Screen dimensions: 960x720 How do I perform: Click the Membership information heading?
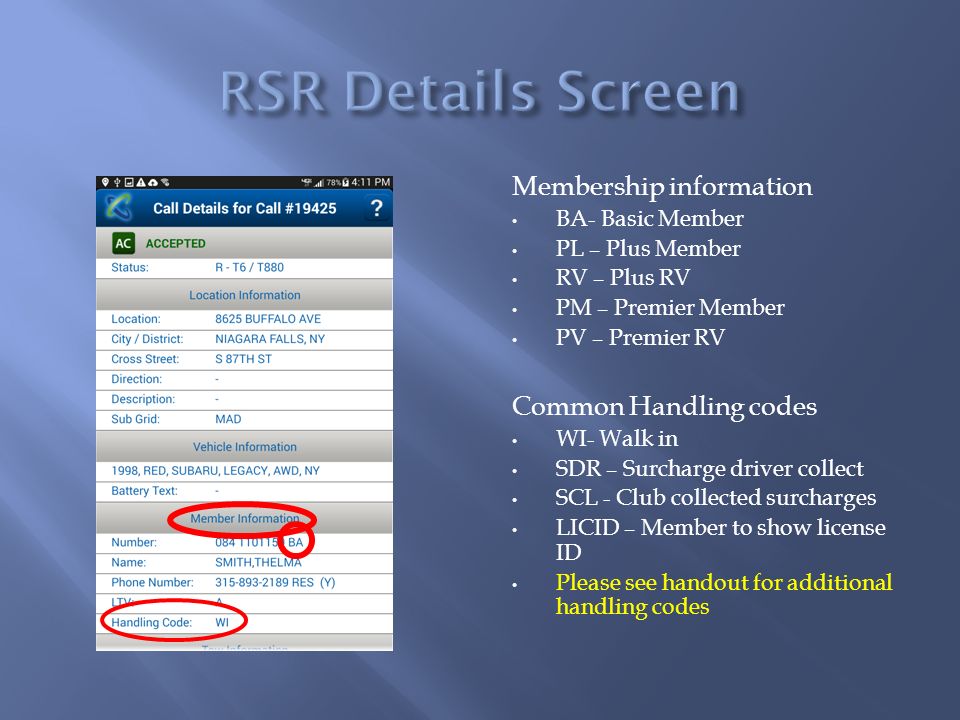[662, 186]
